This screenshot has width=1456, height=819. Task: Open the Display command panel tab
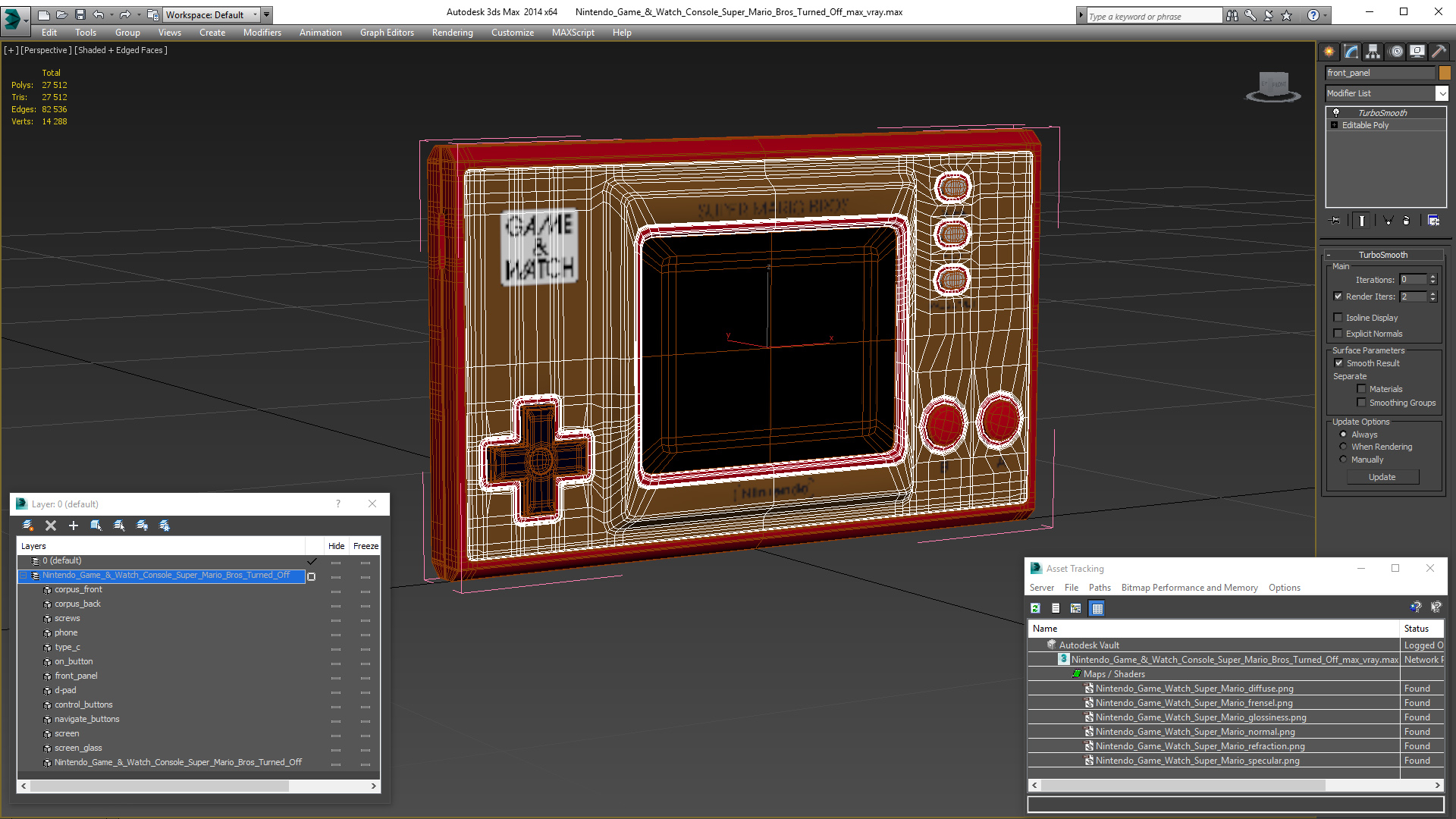pos(1417,52)
